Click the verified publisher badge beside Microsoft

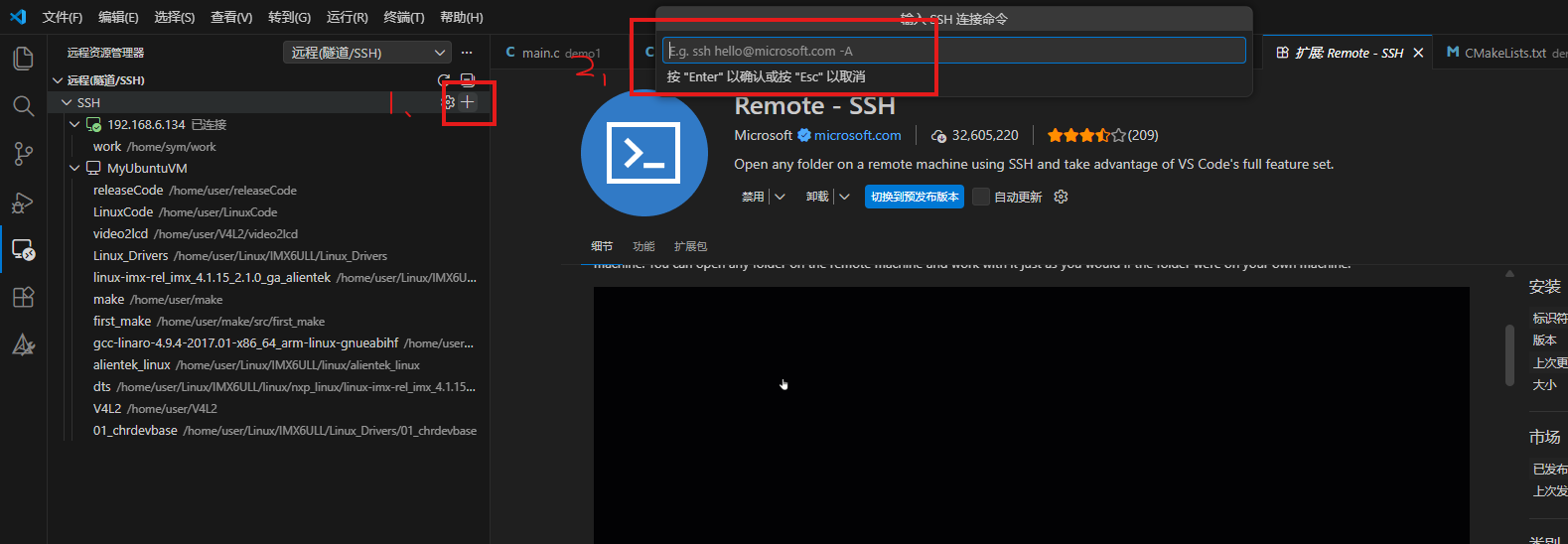point(804,135)
